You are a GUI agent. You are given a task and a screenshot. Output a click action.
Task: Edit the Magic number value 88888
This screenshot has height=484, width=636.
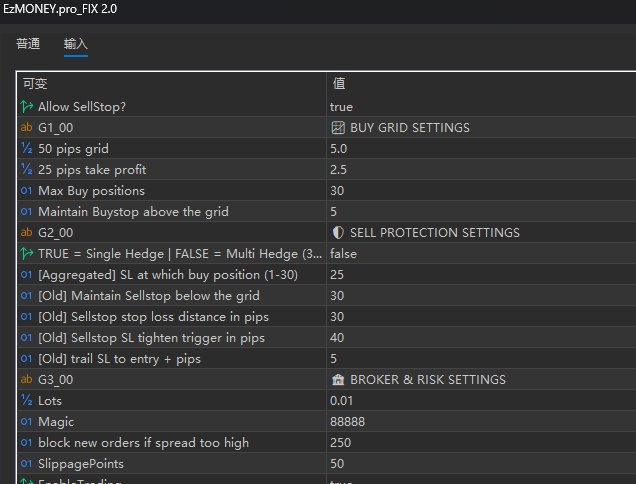click(x=347, y=422)
